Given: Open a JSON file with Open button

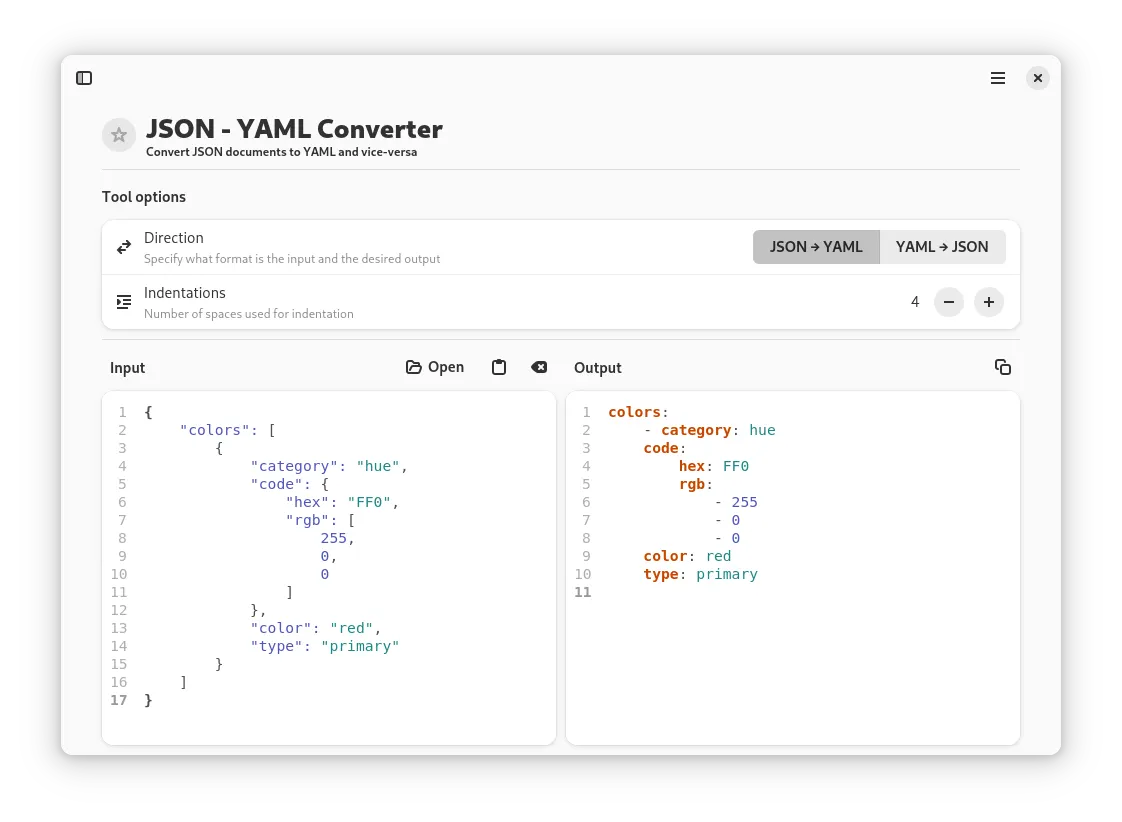Looking at the screenshot, I should pyautogui.click(x=434, y=367).
